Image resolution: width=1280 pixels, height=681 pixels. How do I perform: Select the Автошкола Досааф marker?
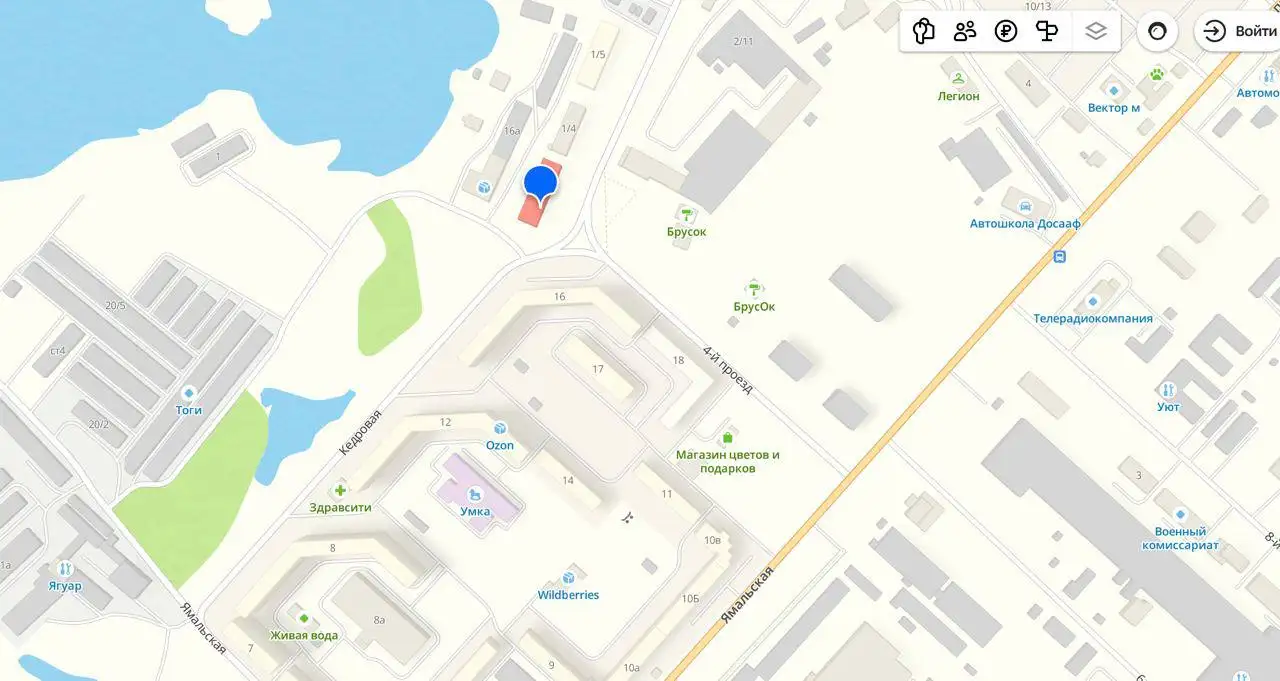1025,206
